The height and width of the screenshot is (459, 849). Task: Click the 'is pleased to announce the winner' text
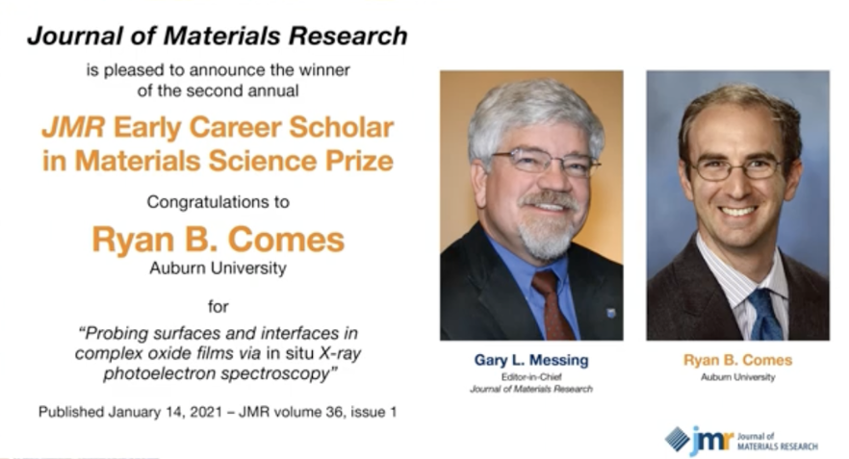point(217,70)
